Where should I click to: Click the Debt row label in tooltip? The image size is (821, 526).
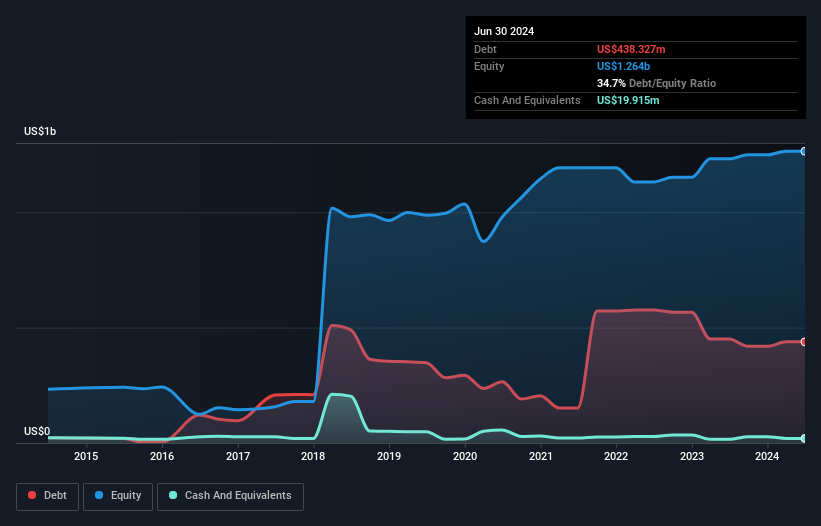485,49
